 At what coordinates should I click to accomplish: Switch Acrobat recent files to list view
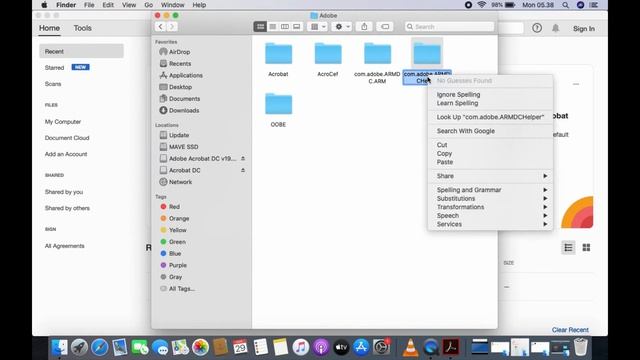(x=568, y=248)
